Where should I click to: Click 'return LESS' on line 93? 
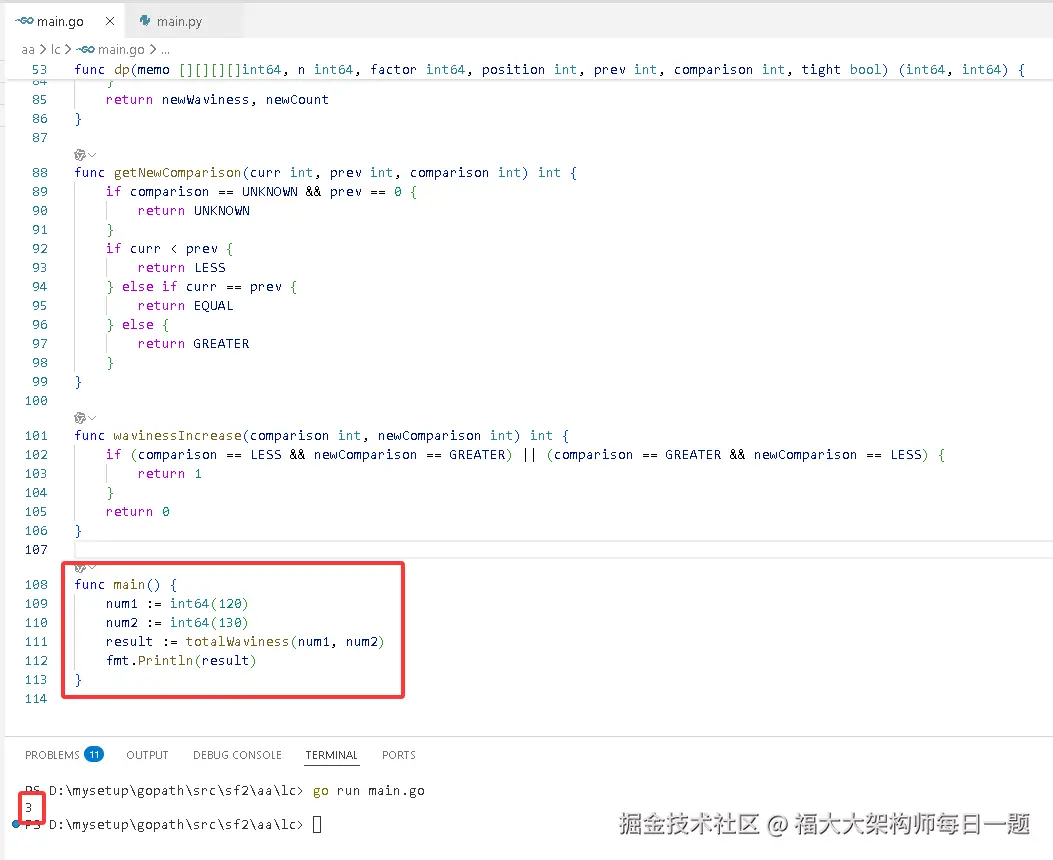tap(181, 268)
